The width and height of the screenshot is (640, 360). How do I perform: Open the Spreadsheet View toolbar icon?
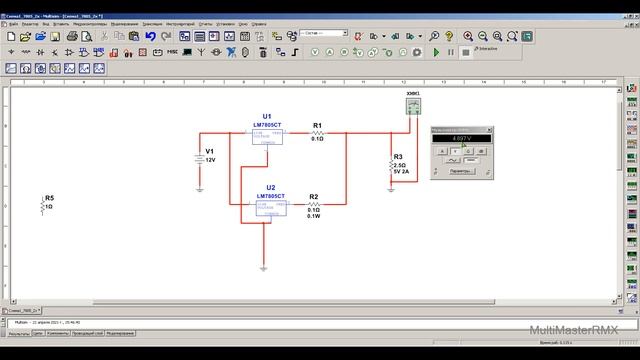(199, 36)
